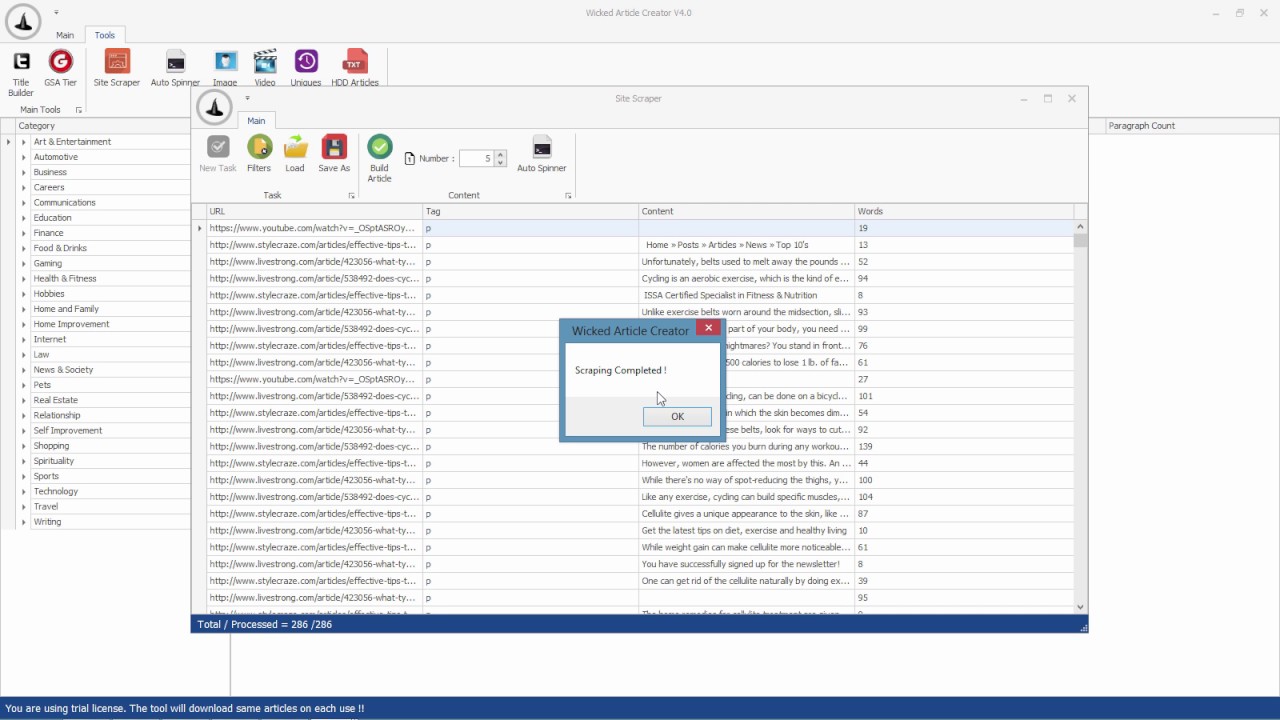Click the main application logo button
This screenshot has height=720, width=1280.
[x=23, y=22]
